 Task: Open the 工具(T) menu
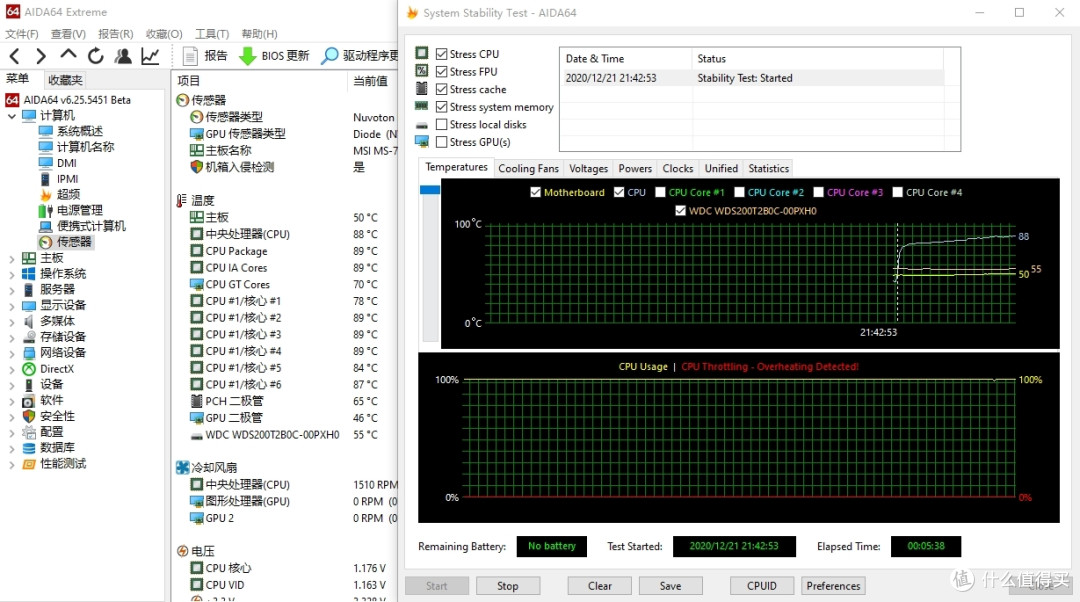click(x=212, y=34)
